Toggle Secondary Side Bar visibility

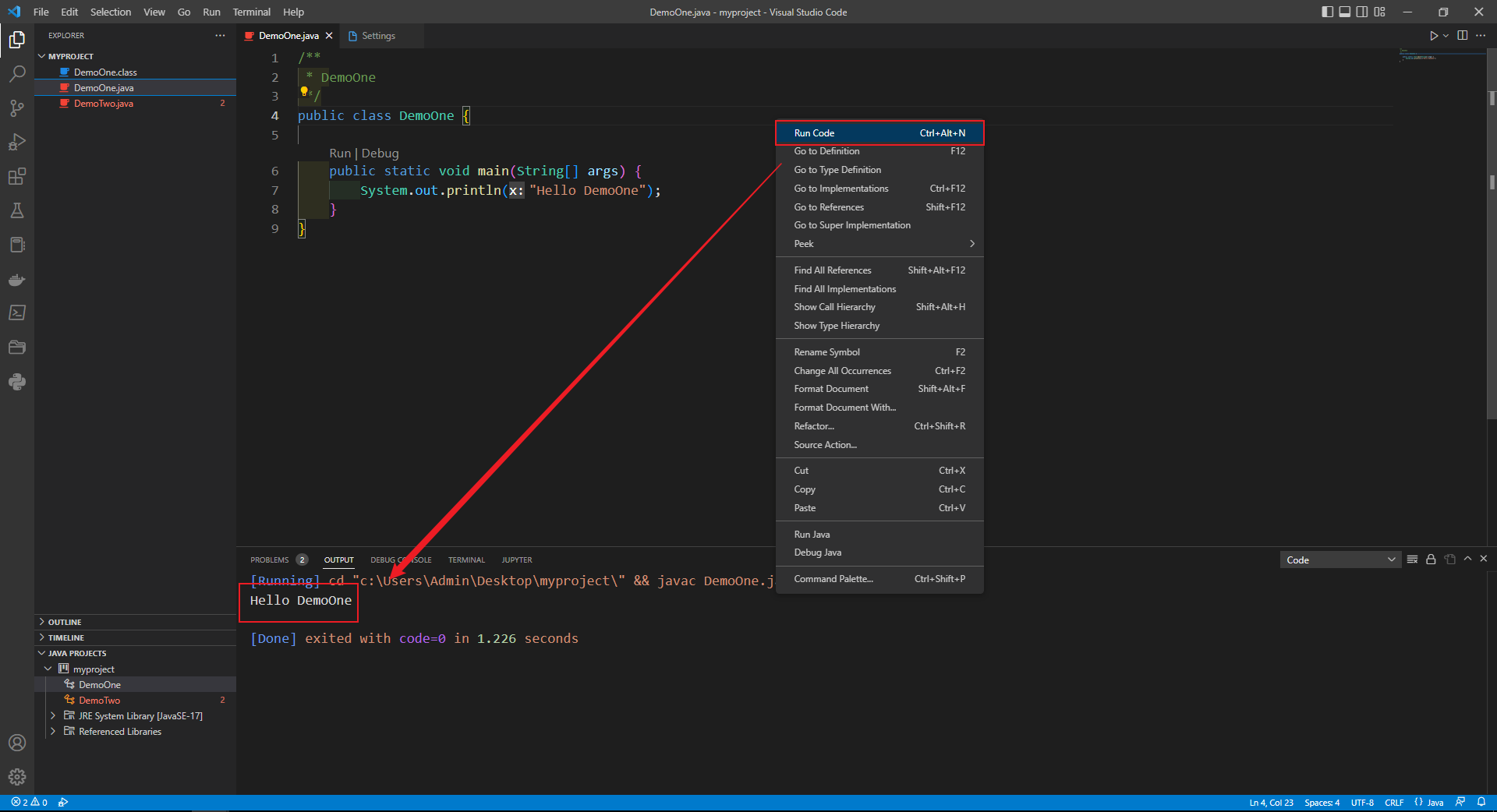[x=1362, y=12]
